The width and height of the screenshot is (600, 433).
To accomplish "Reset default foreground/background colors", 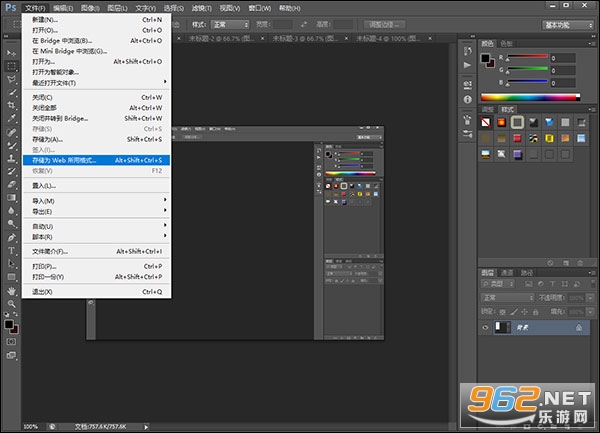I will 7,314.
